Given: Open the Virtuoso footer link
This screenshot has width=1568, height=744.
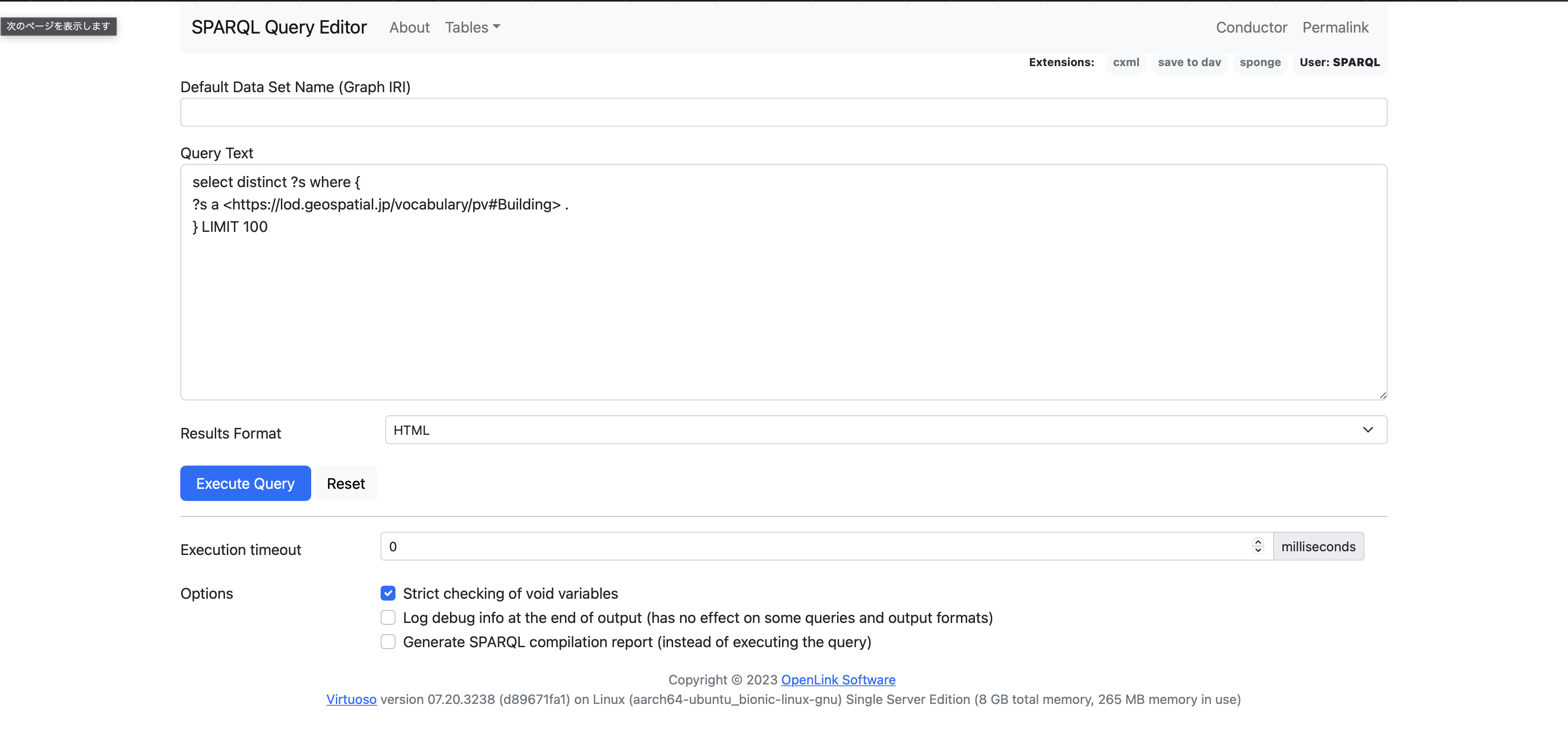Looking at the screenshot, I should click(x=351, y=699).
